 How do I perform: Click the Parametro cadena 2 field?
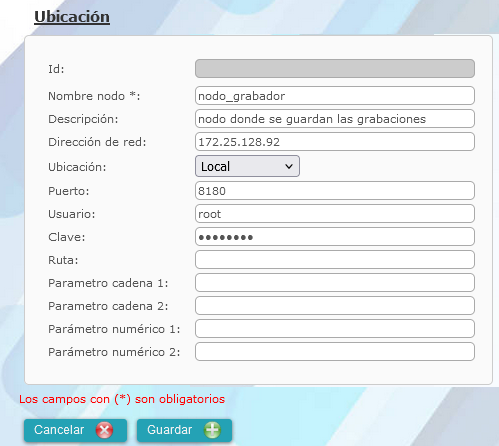(335, 306)
